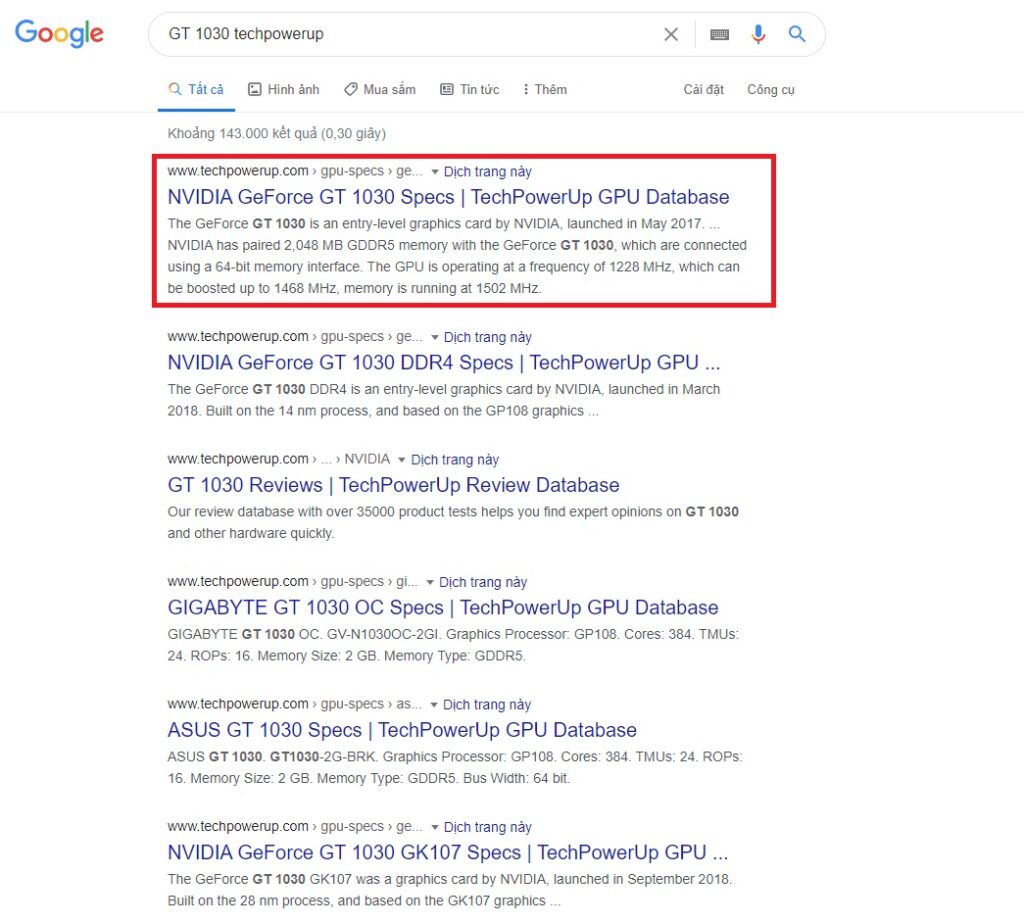Click the magnifier search button

tap(796, 33)
